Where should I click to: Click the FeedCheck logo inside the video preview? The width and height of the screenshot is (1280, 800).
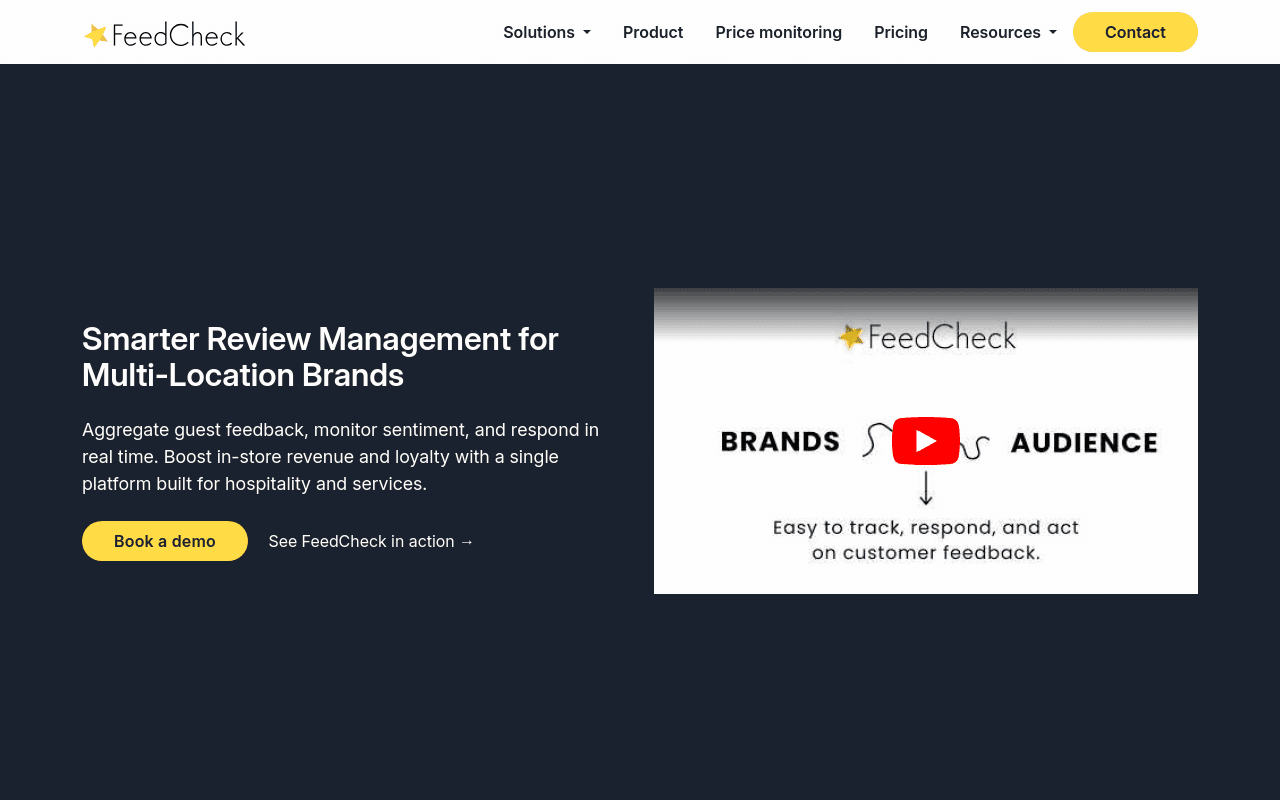coord(926,337)
